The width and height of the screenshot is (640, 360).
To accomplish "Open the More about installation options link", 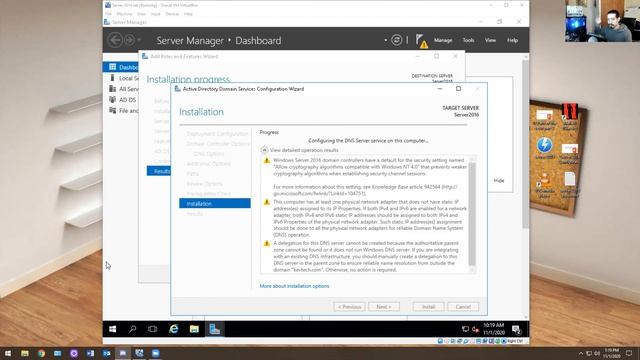I will click(x=294, y=286).
